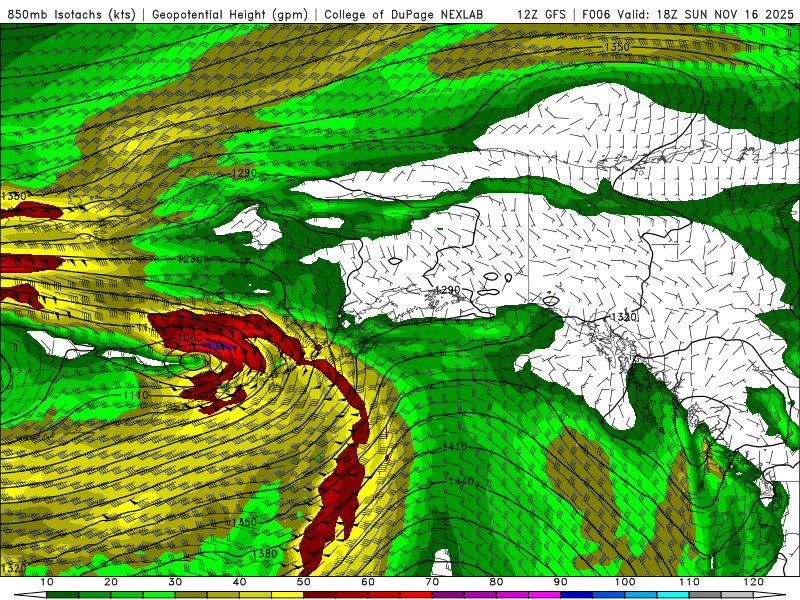Click the colorbar scale value 120

point(753,582)
